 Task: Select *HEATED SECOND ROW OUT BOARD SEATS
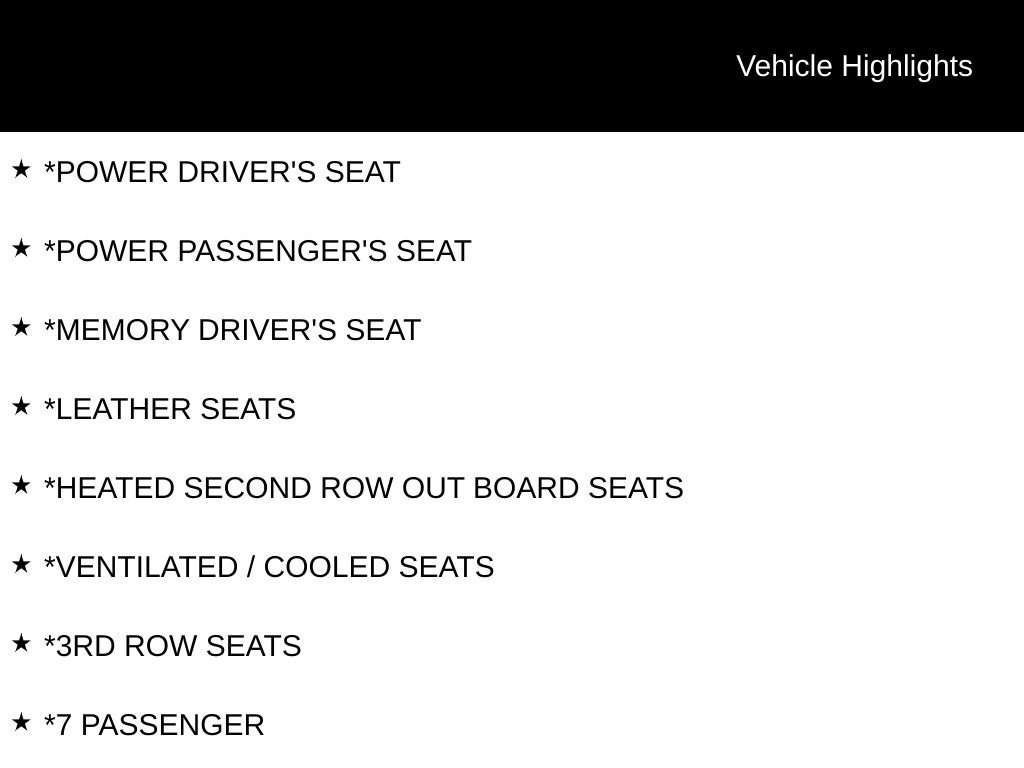point(364,488)
